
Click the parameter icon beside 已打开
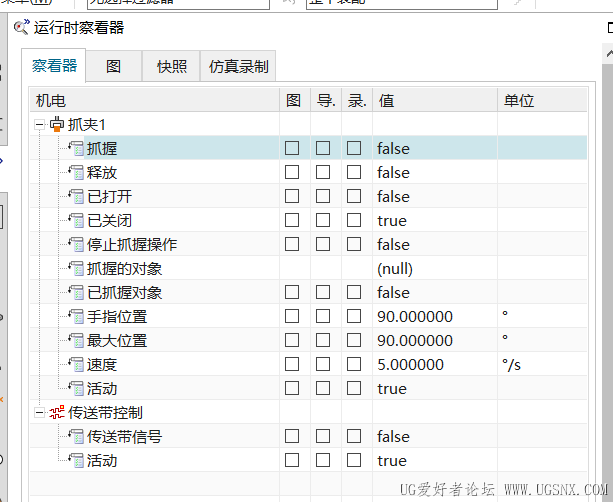coord(76,197)
